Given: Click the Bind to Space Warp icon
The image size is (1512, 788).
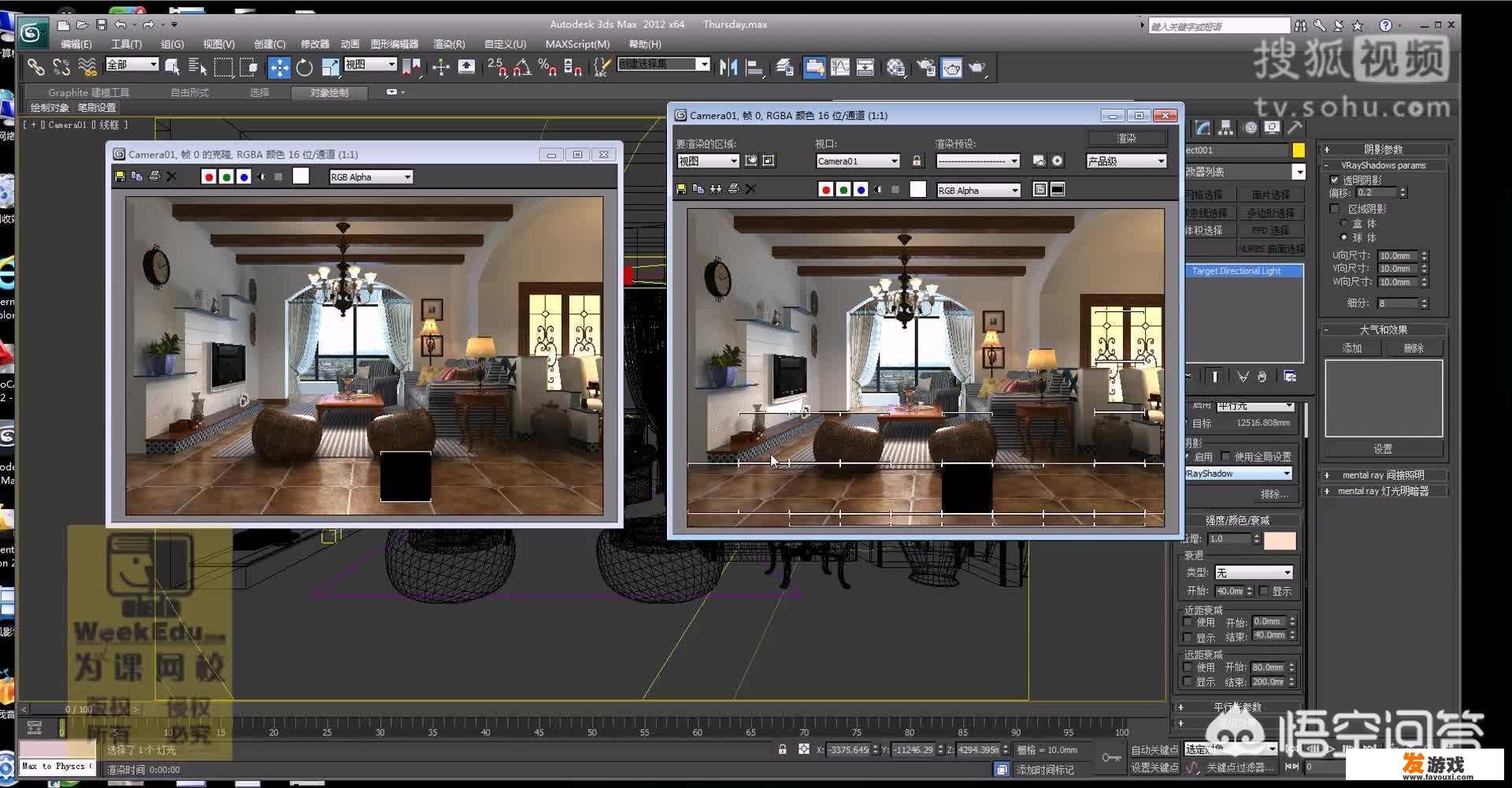Looking at the screenshot, I should (x=87, y=68).
